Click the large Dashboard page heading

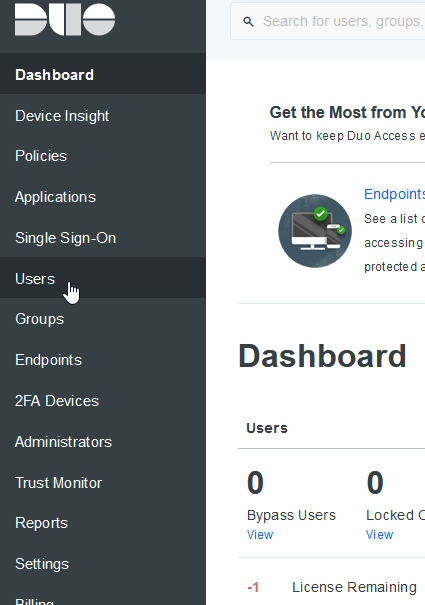coord(322,356)
